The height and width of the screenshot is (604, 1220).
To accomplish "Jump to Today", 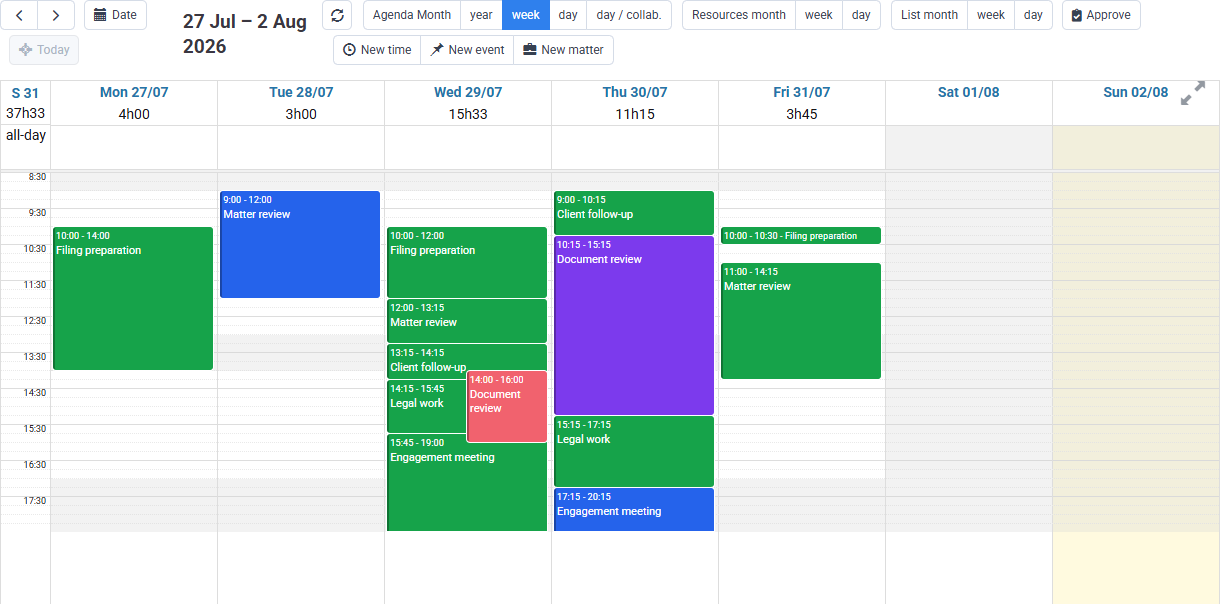I will (x=44, y=50).
